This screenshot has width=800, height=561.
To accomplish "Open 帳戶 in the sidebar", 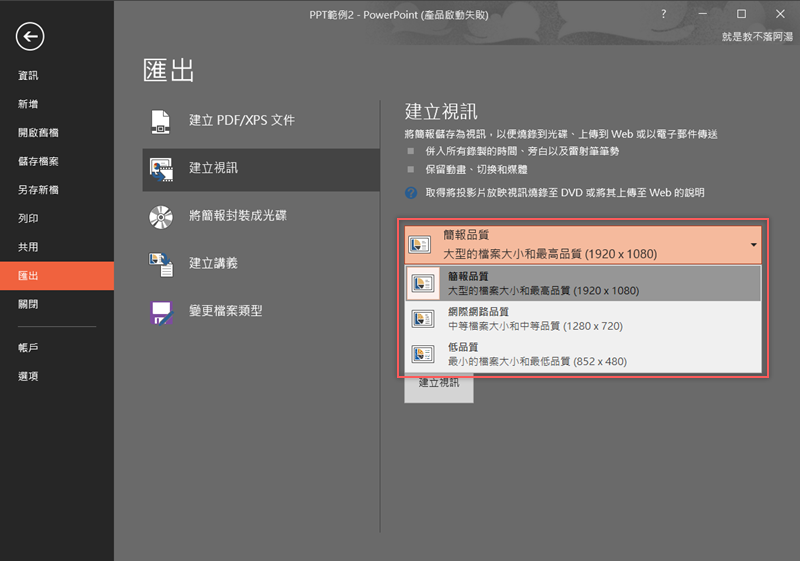I will coord(57,348).
